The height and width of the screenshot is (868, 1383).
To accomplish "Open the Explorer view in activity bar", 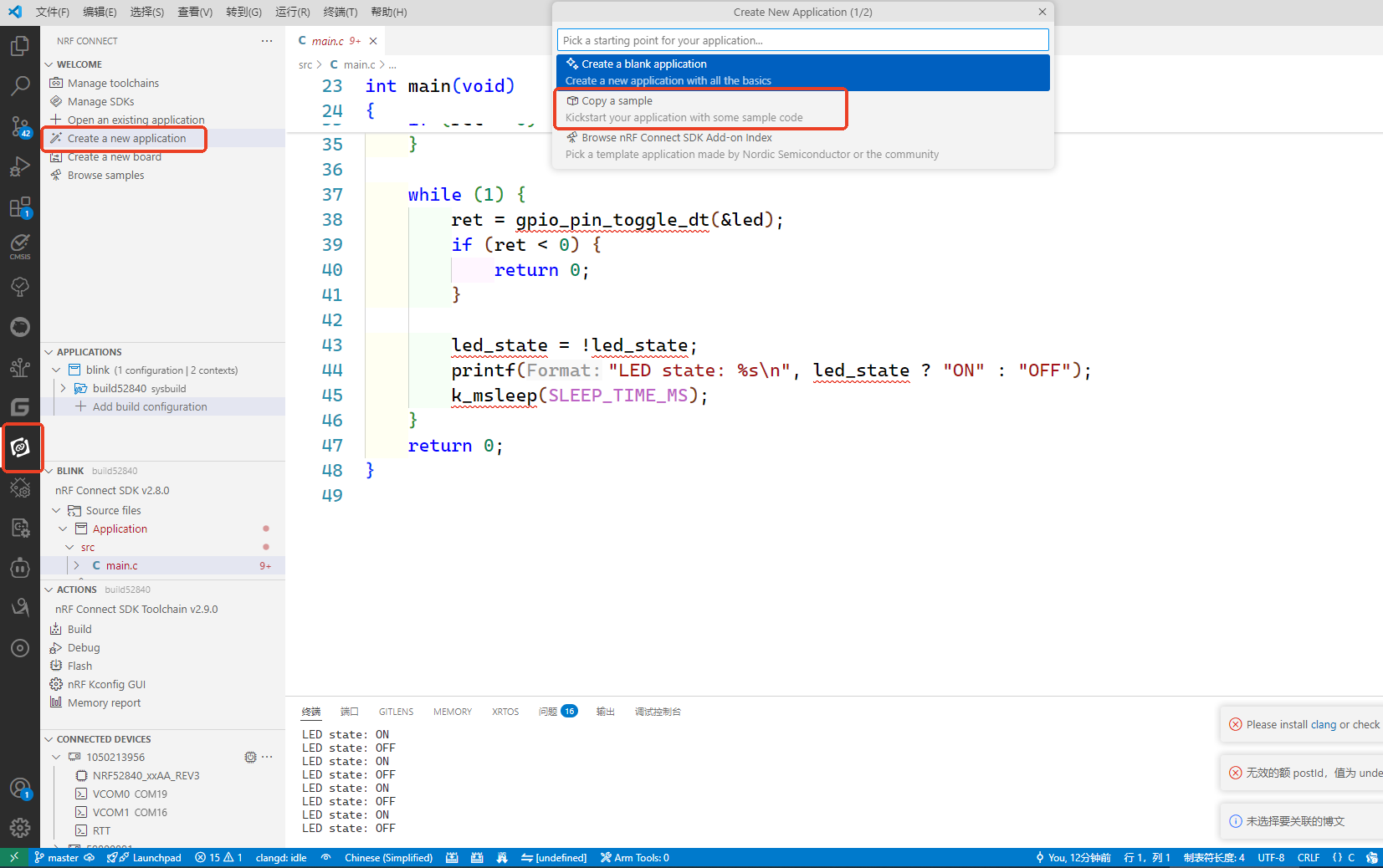I will pos(20,46).
